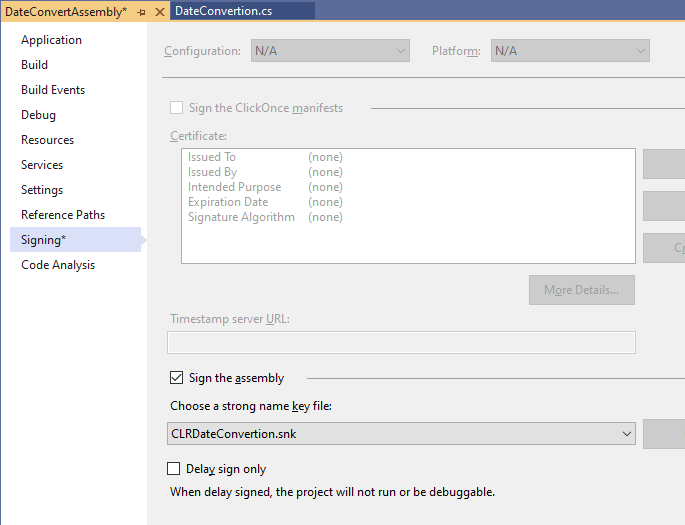Enable Sign the ClickOnce manifests checkbox
The width and height of the screenshot is (685, 525).
(x=177, y=108)
